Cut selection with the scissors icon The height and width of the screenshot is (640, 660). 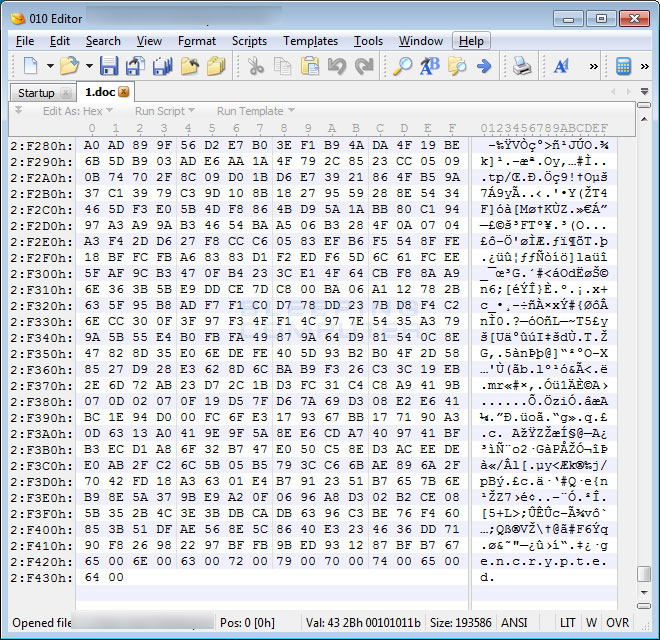pos(255,66)
